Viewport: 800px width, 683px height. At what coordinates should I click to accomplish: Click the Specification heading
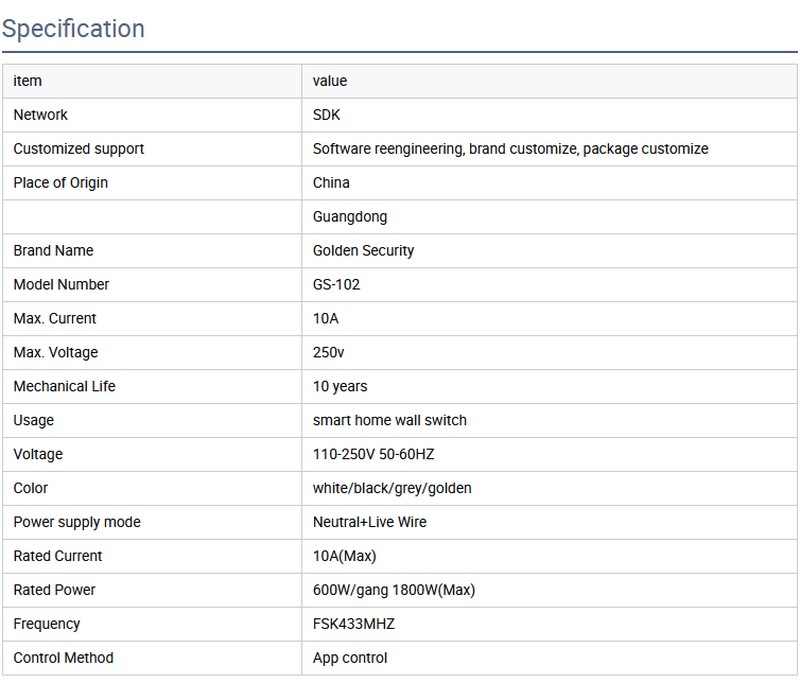point(73,28)
